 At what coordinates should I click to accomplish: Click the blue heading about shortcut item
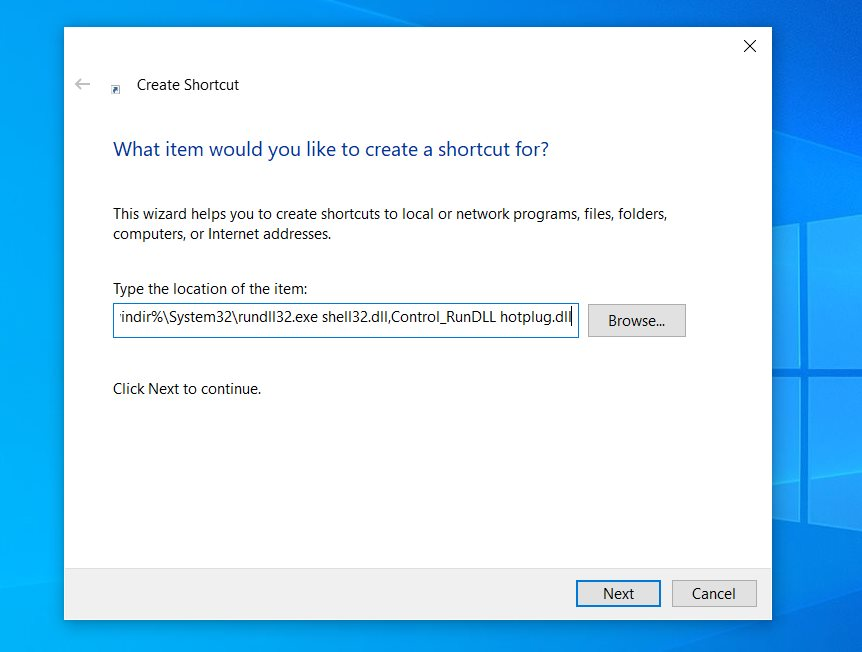pos(330,150)
